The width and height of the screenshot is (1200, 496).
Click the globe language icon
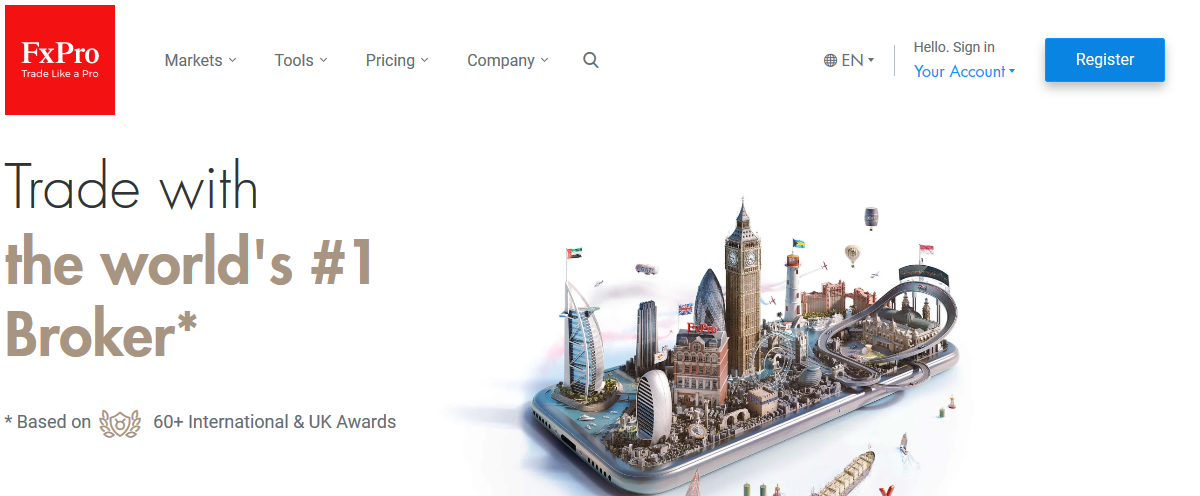830,60
